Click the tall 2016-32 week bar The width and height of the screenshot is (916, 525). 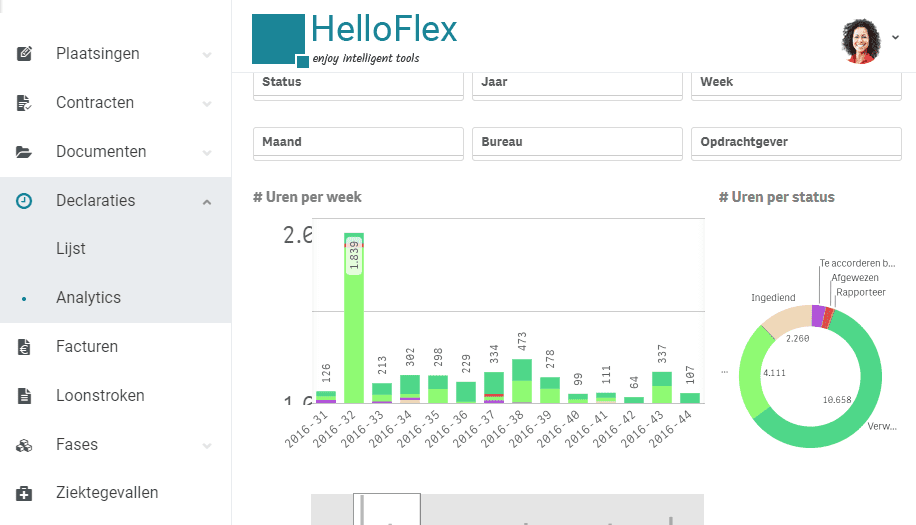[x=354, y=318]
